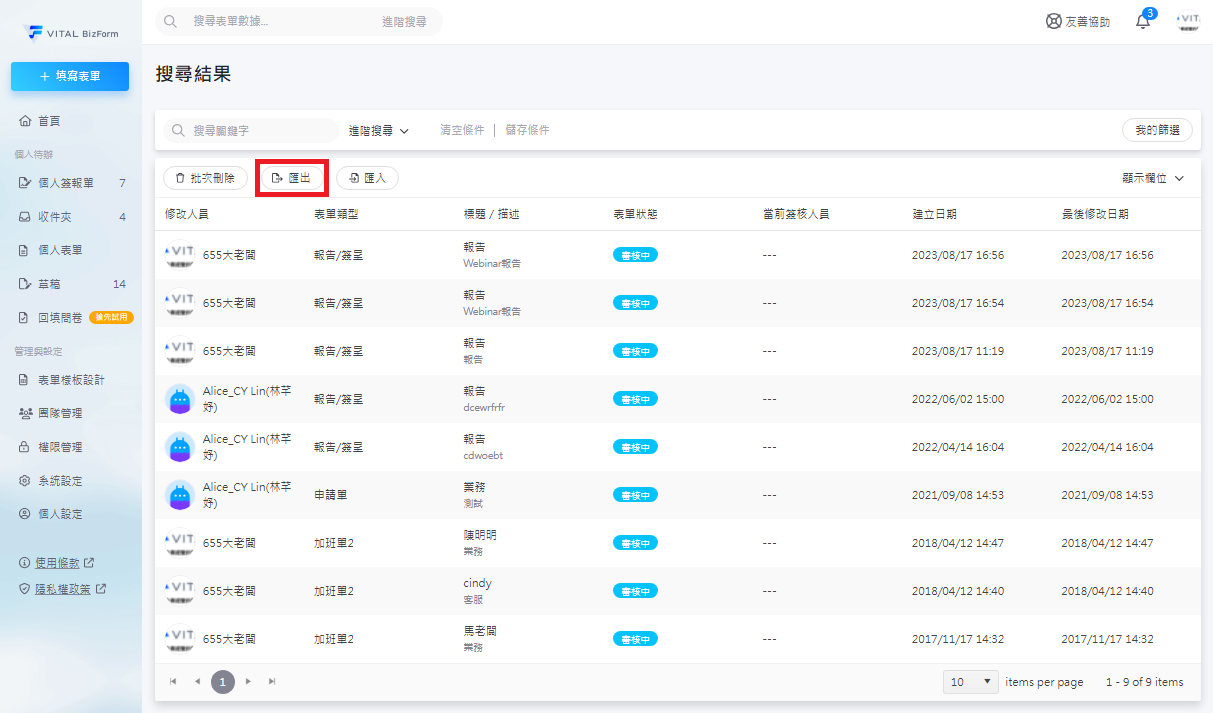Viewport: 1213px width, 713px height.
Task: Click the 填寫表單 button
Action: [70, 76]
